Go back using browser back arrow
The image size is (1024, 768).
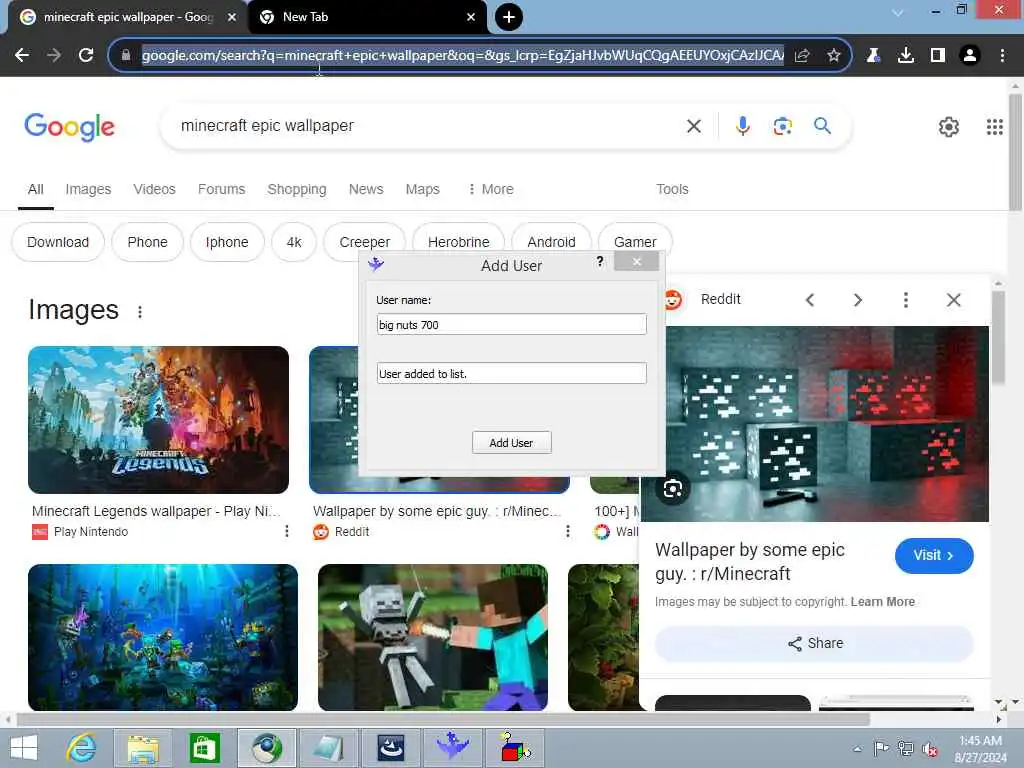22,56
